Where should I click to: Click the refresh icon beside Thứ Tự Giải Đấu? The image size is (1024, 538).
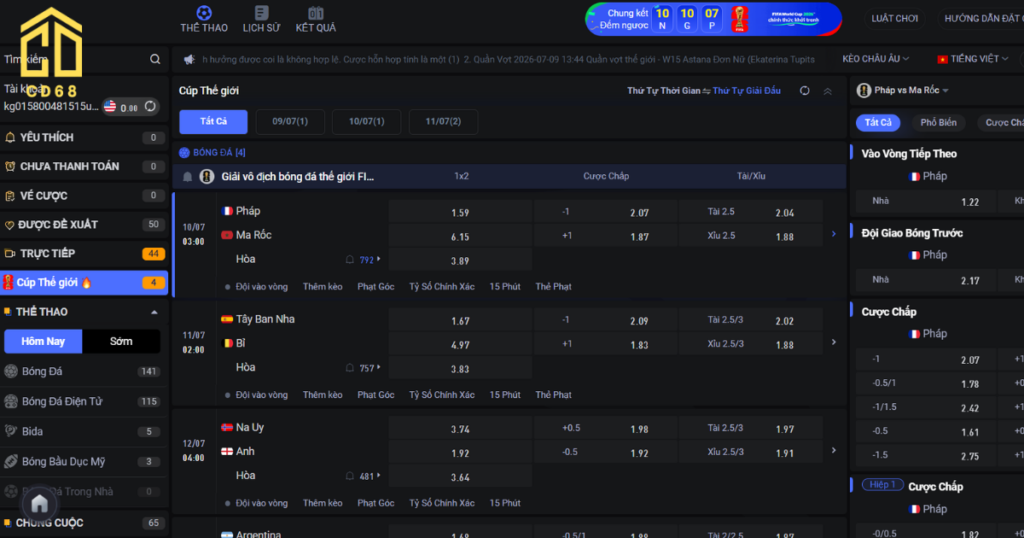click(x=805, y=91)
